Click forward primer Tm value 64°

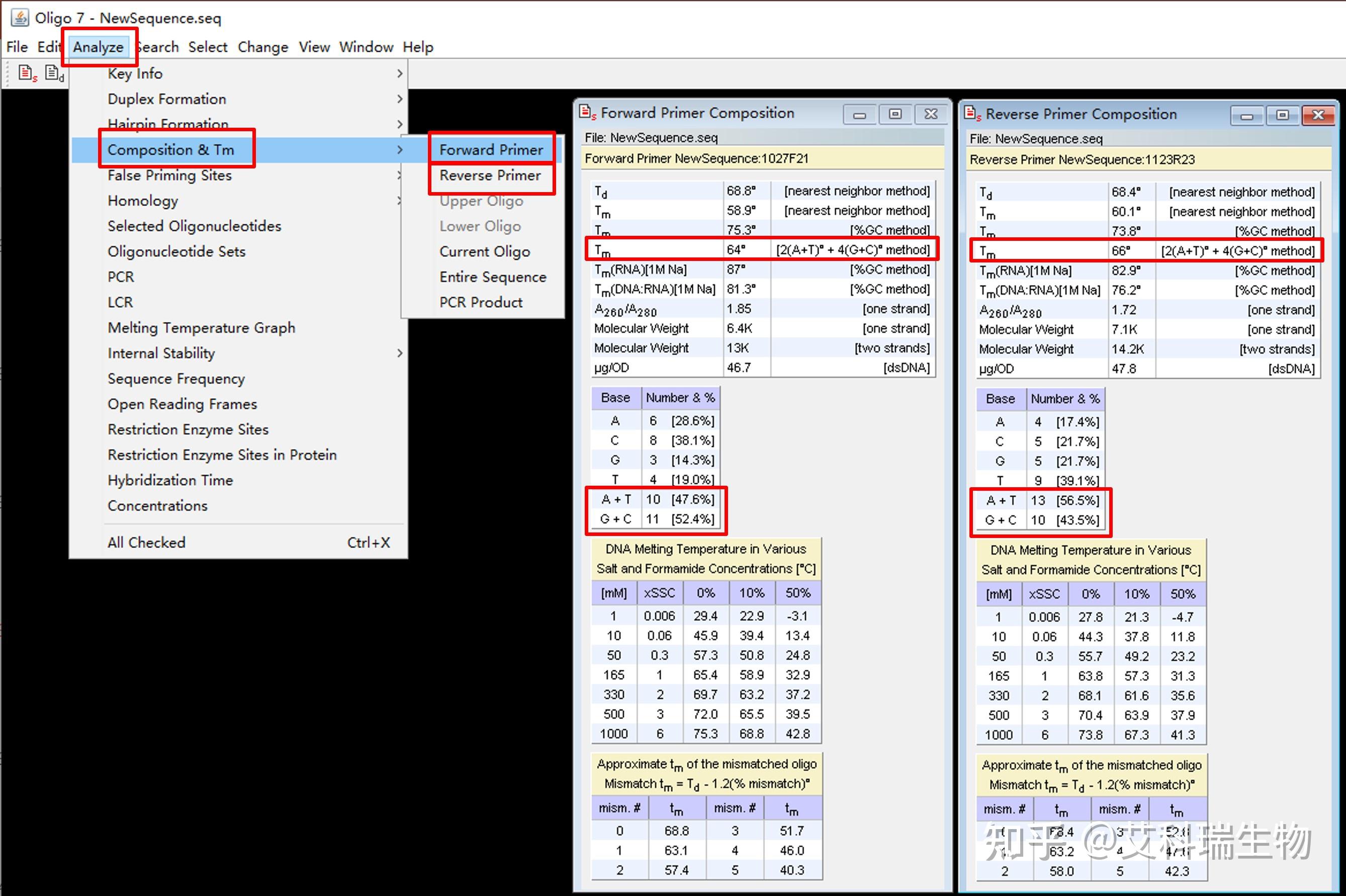point(736,250)
